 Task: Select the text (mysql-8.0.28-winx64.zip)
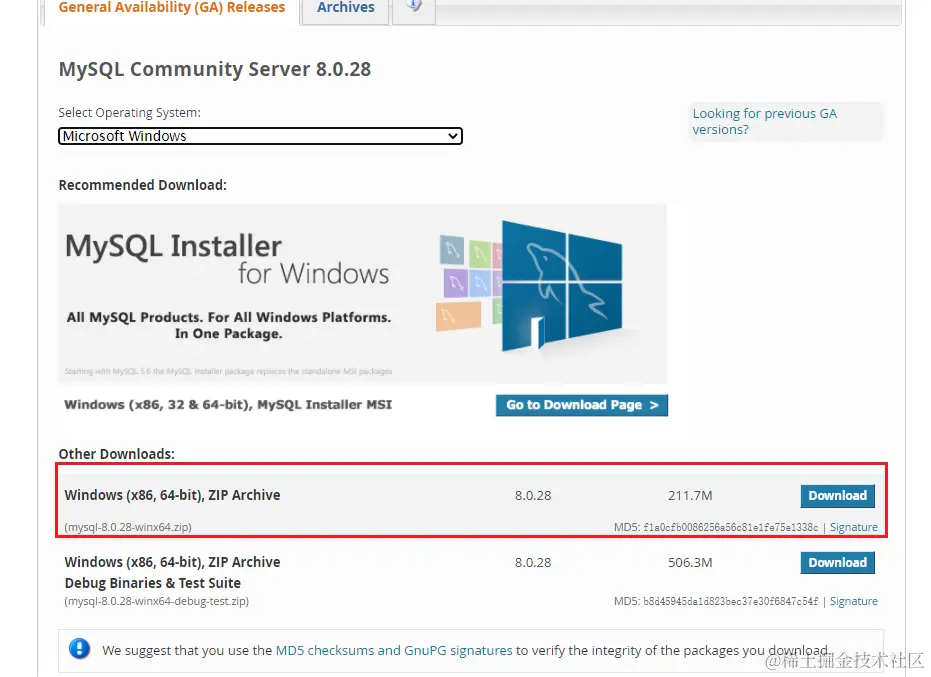[x=128, y=527]
